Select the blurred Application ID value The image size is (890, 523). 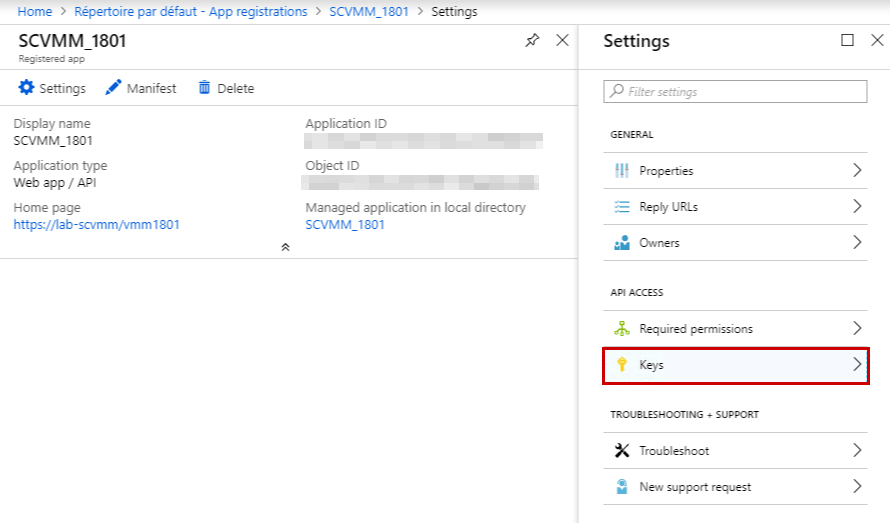(423, 140)
